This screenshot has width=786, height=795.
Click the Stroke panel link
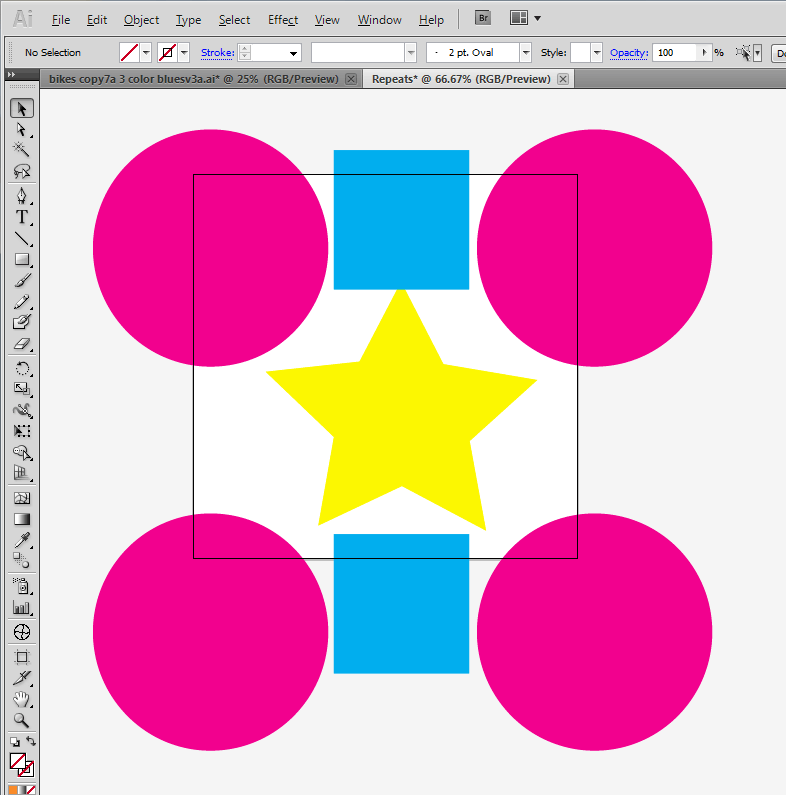click(x=217, y=53)
